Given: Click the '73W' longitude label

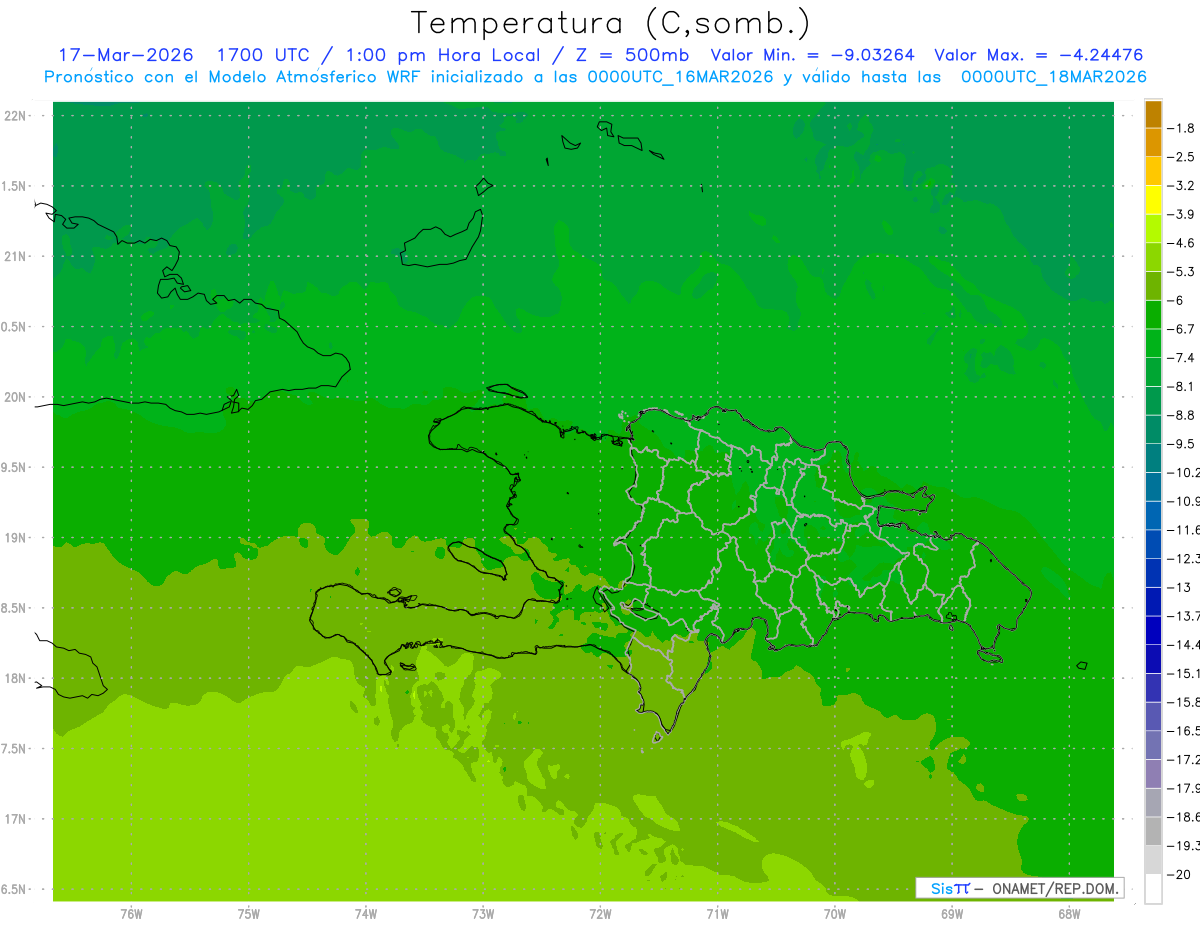Looking at the screenshot, I should tap(483, 914).
